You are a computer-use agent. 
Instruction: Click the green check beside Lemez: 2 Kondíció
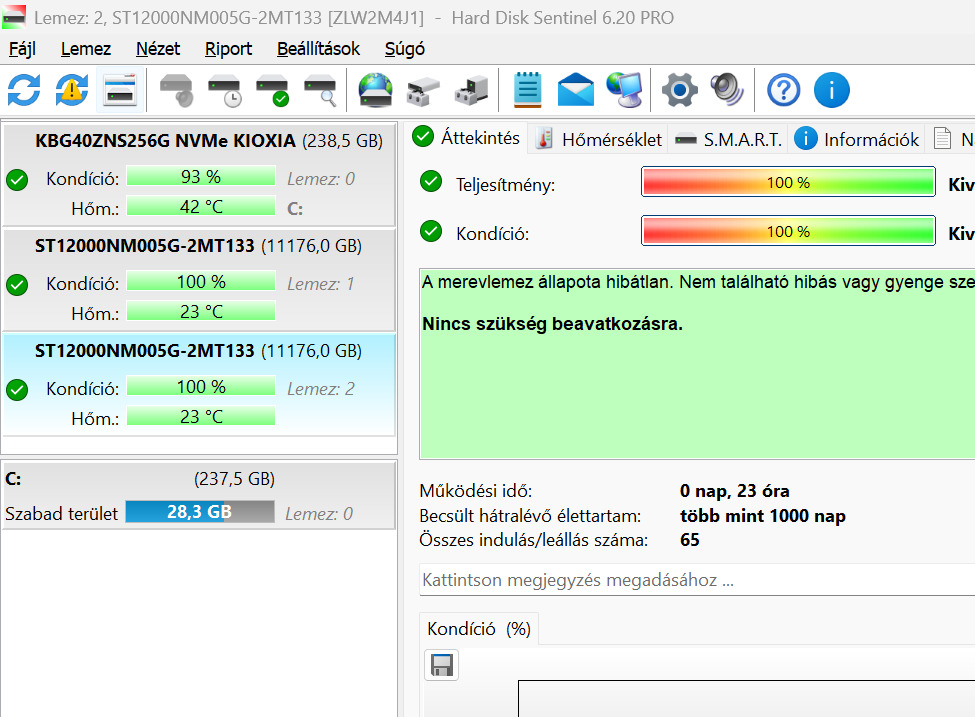17,390
